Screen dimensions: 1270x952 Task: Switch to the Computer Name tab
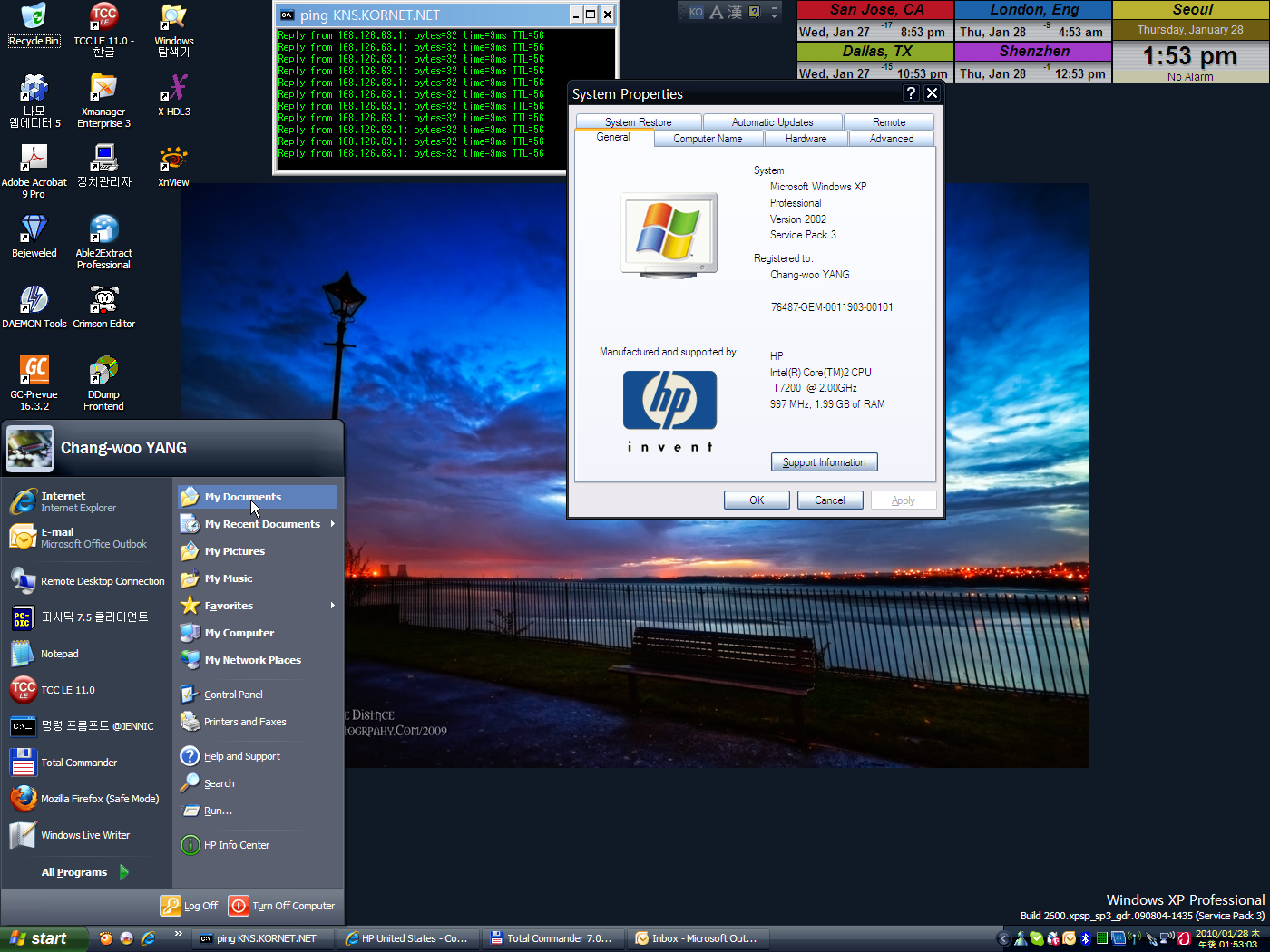coord(708,139)
